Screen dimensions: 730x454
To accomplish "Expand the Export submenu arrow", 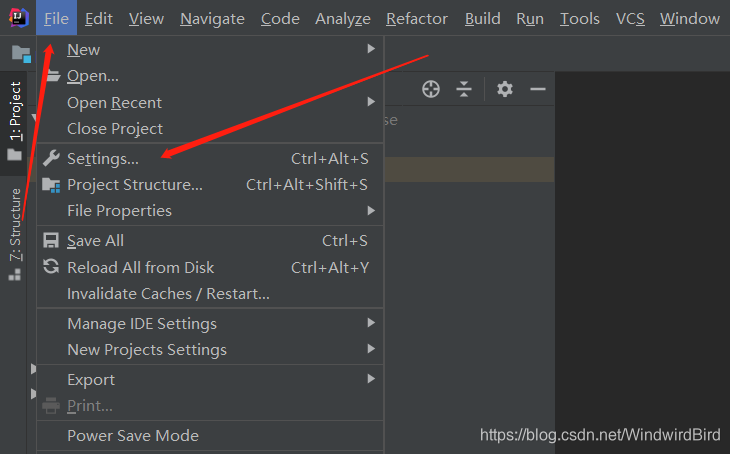I will (x=371, y=379).
